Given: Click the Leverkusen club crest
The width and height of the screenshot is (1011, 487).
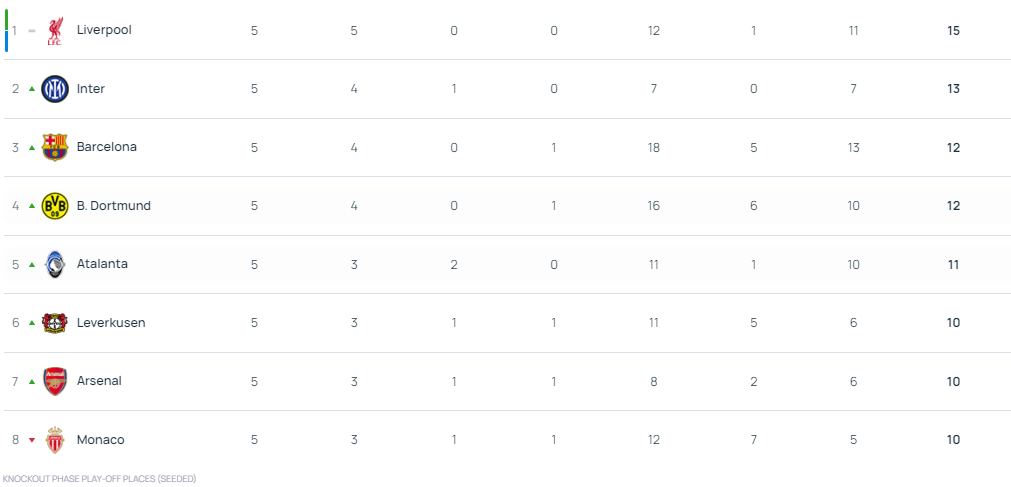Looking at the screenshot, I should [55, 323].
